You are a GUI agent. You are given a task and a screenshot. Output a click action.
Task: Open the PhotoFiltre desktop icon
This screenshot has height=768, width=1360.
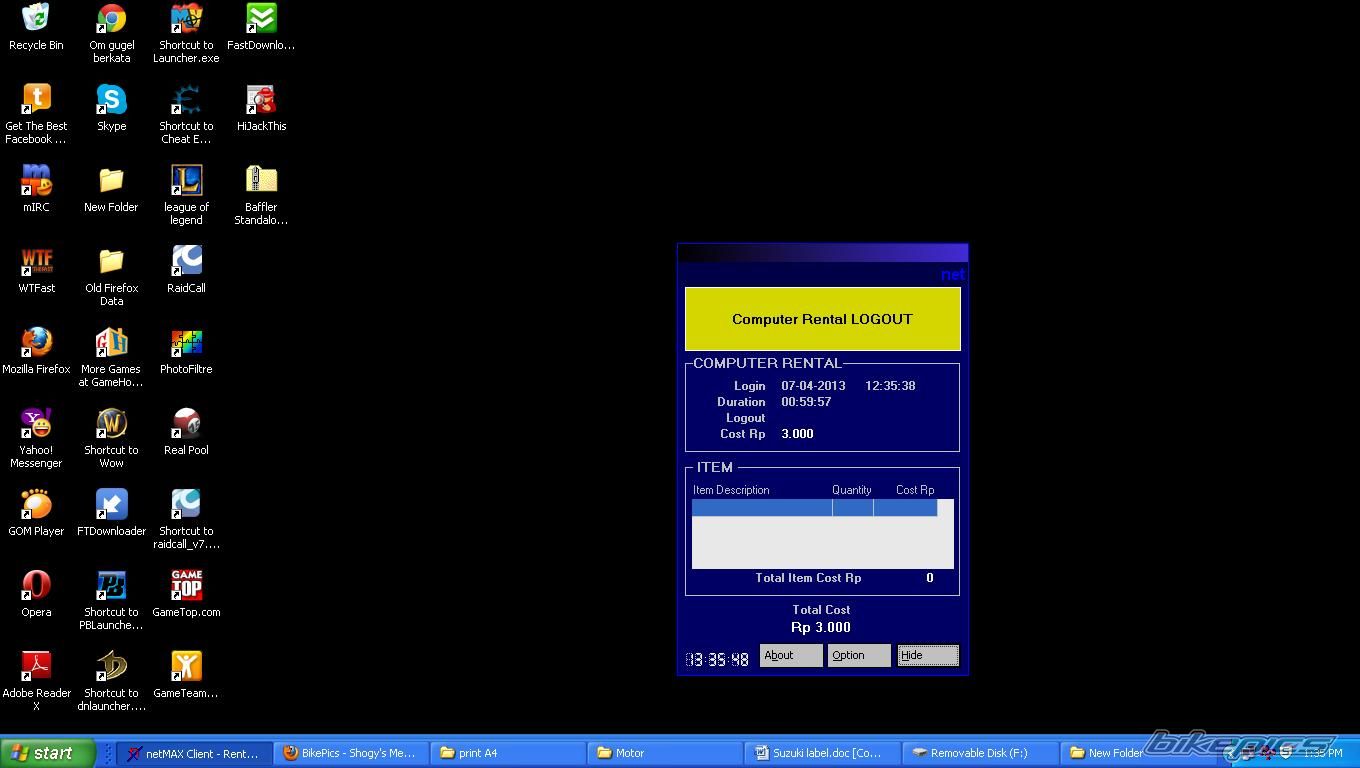186,343
